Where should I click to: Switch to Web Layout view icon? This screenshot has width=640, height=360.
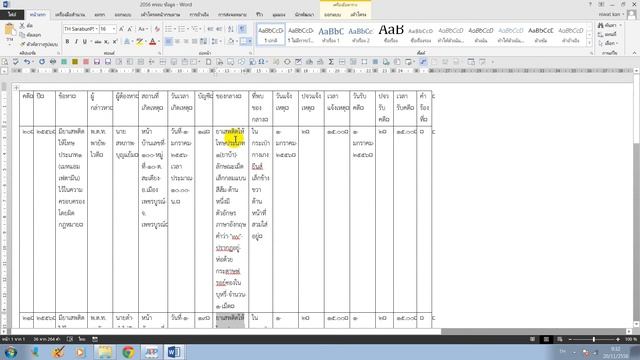click(x=560, y=339)
